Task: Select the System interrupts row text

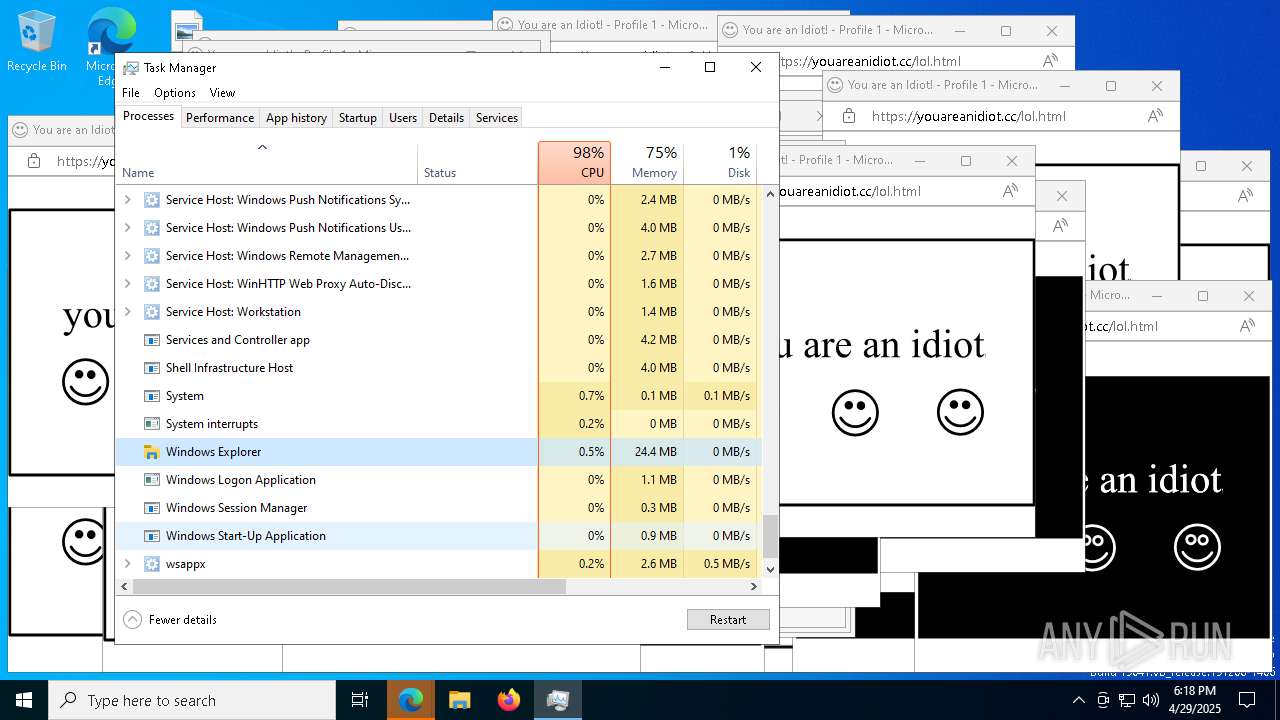Action: pyautogui.click(x=212, y=424)
